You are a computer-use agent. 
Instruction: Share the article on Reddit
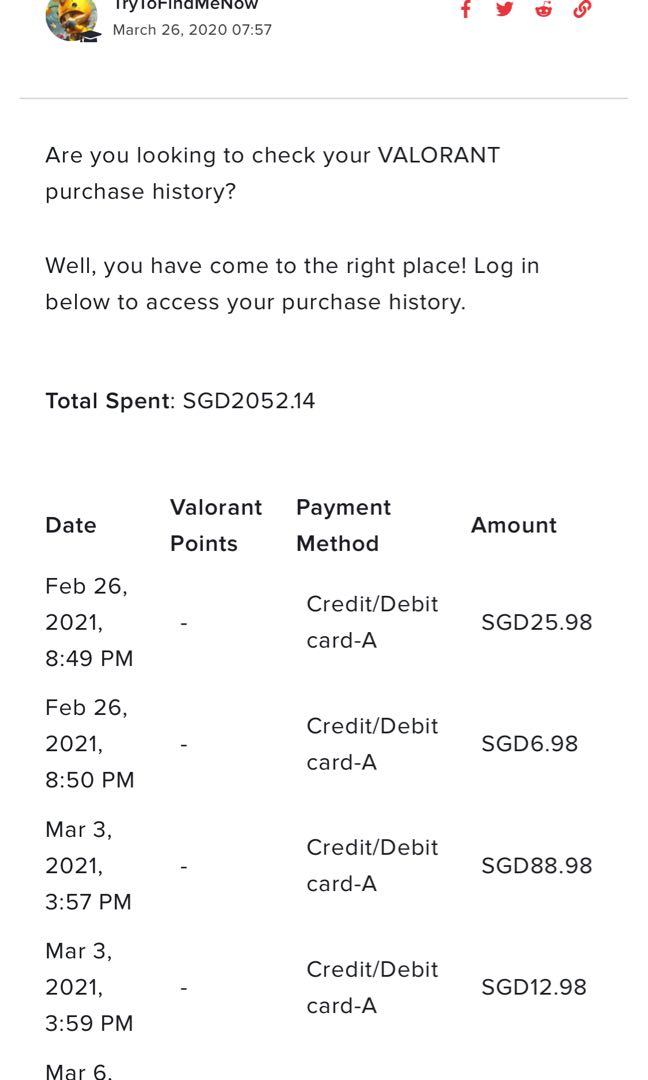[x=543, y=10]
